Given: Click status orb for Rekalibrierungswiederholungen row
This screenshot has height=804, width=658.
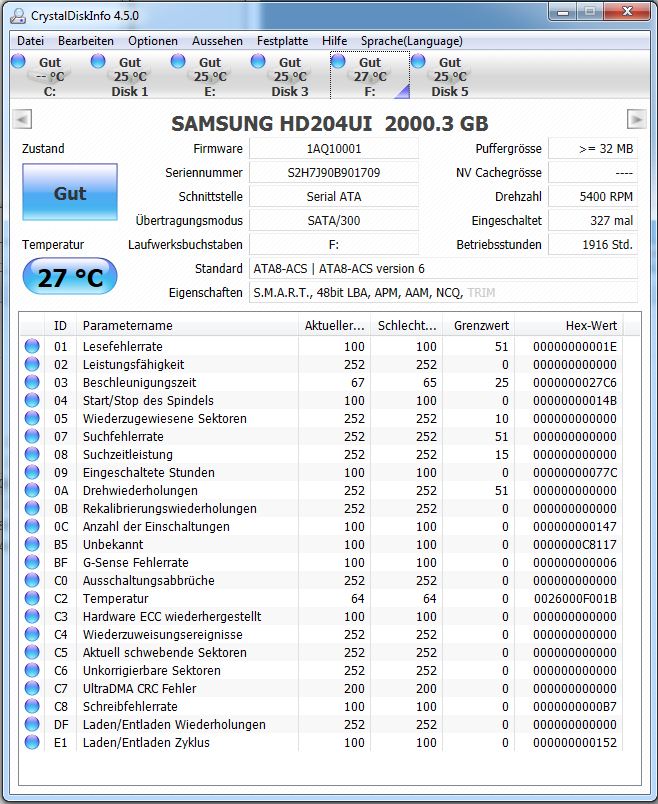Looking at the screenshot, I should pyautogui.click(x=32, y=508).
